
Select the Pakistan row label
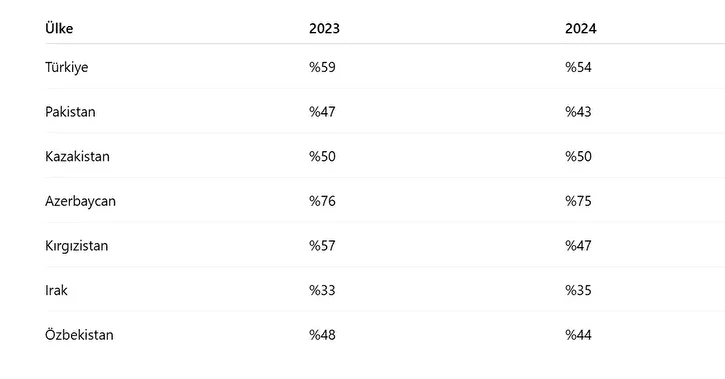click(70, 112)
